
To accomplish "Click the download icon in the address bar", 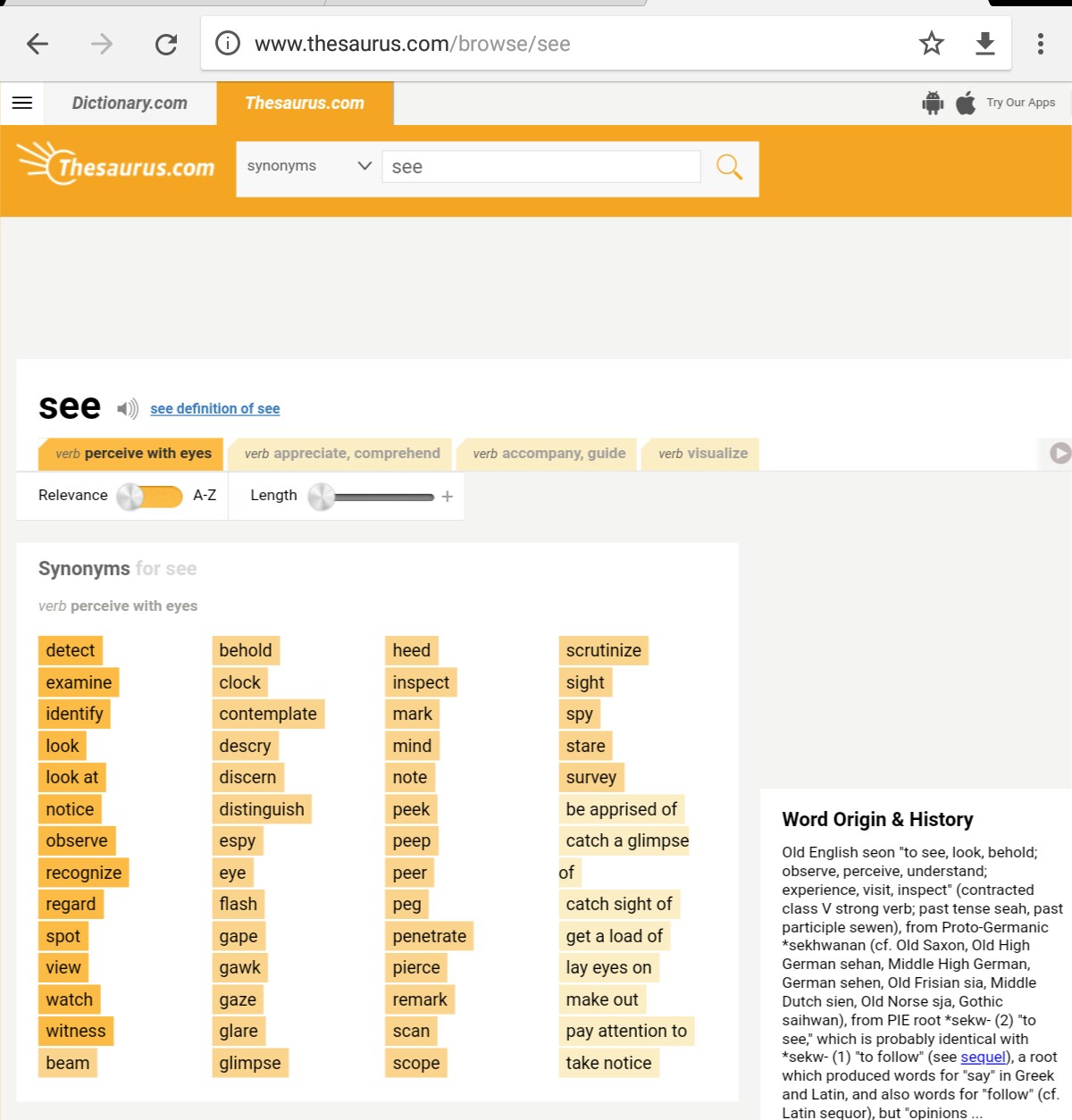I will [x=985, y=42].
